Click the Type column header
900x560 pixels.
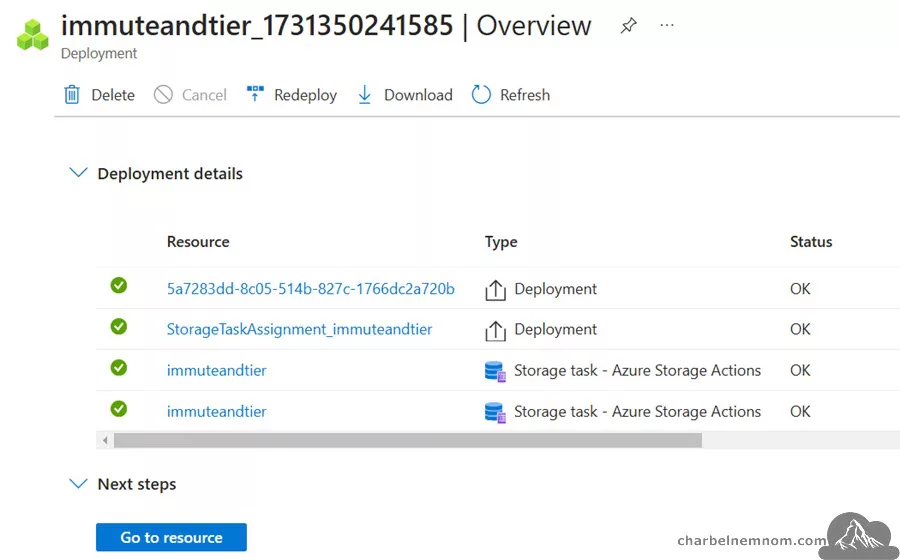(x=501, y=242)
